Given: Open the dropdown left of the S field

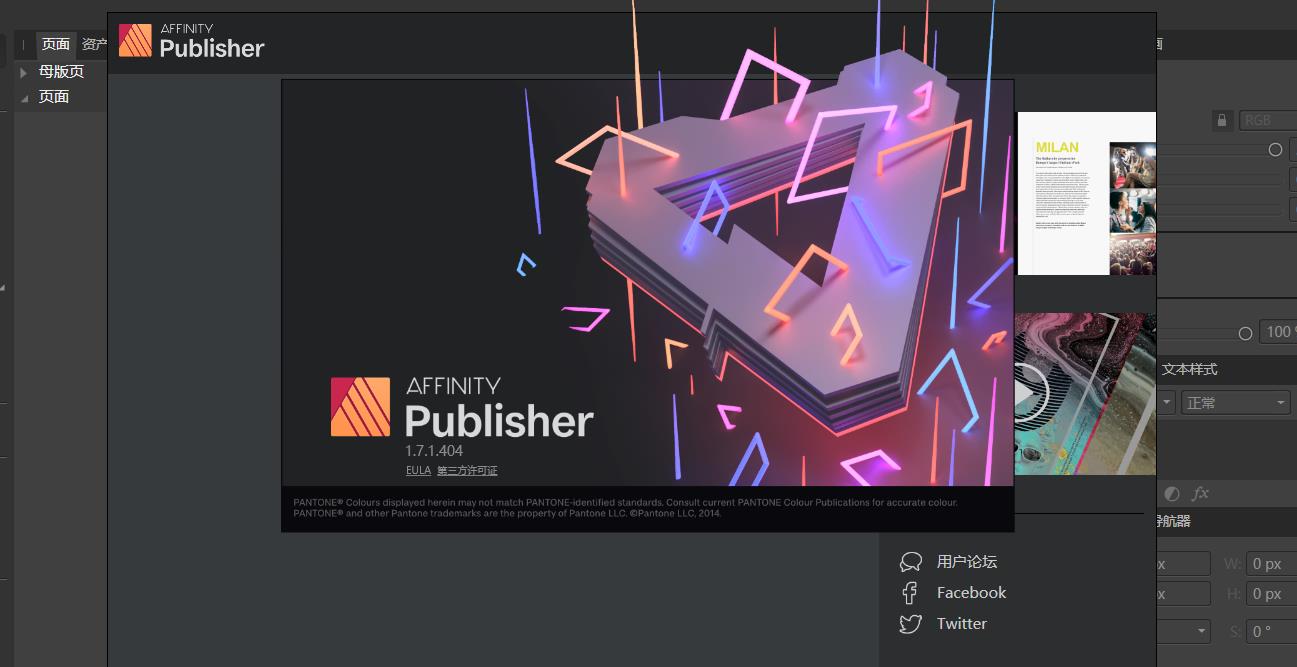Looking at the screenshot, I should (1184, 632).
